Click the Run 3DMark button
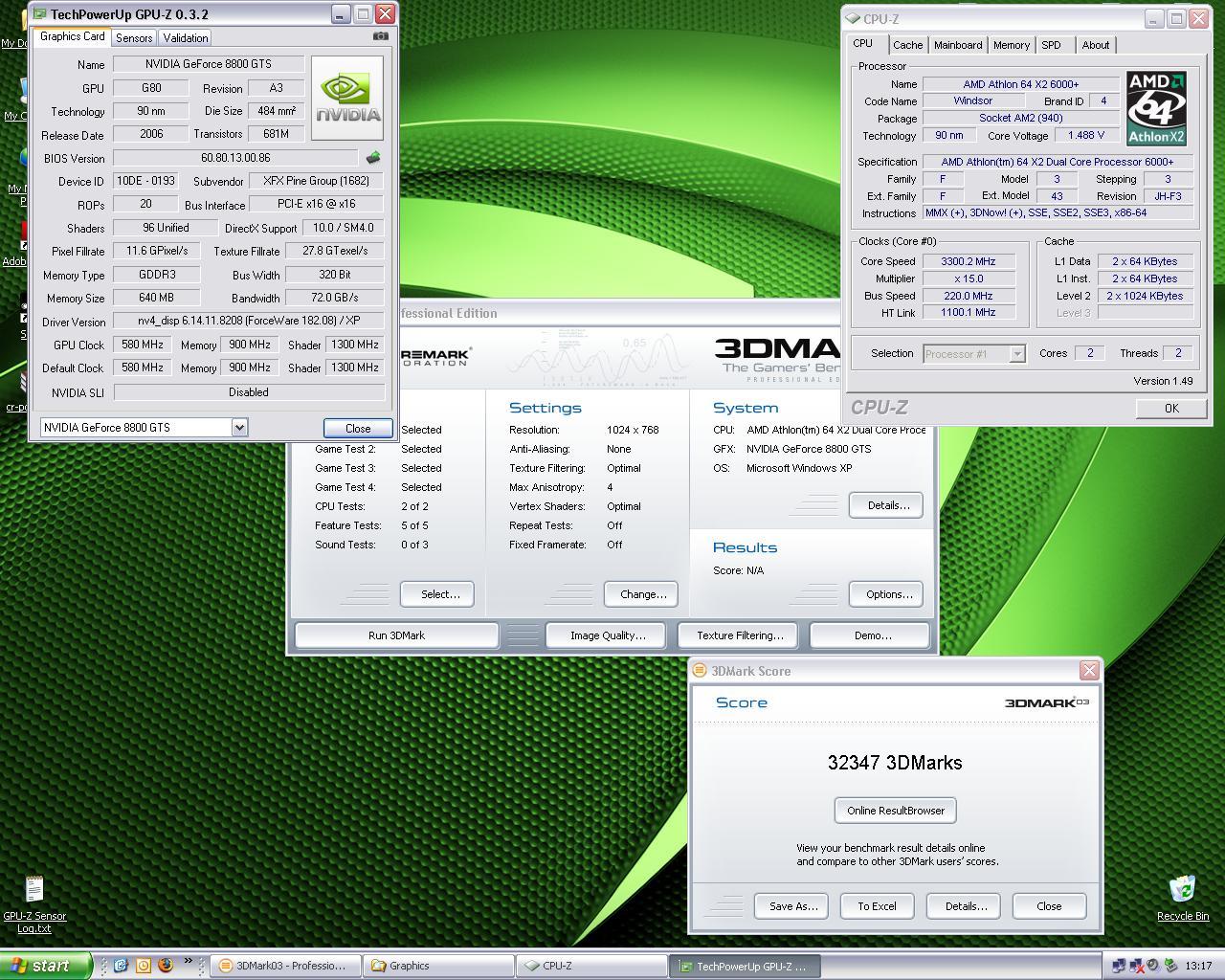 point(396,635)
